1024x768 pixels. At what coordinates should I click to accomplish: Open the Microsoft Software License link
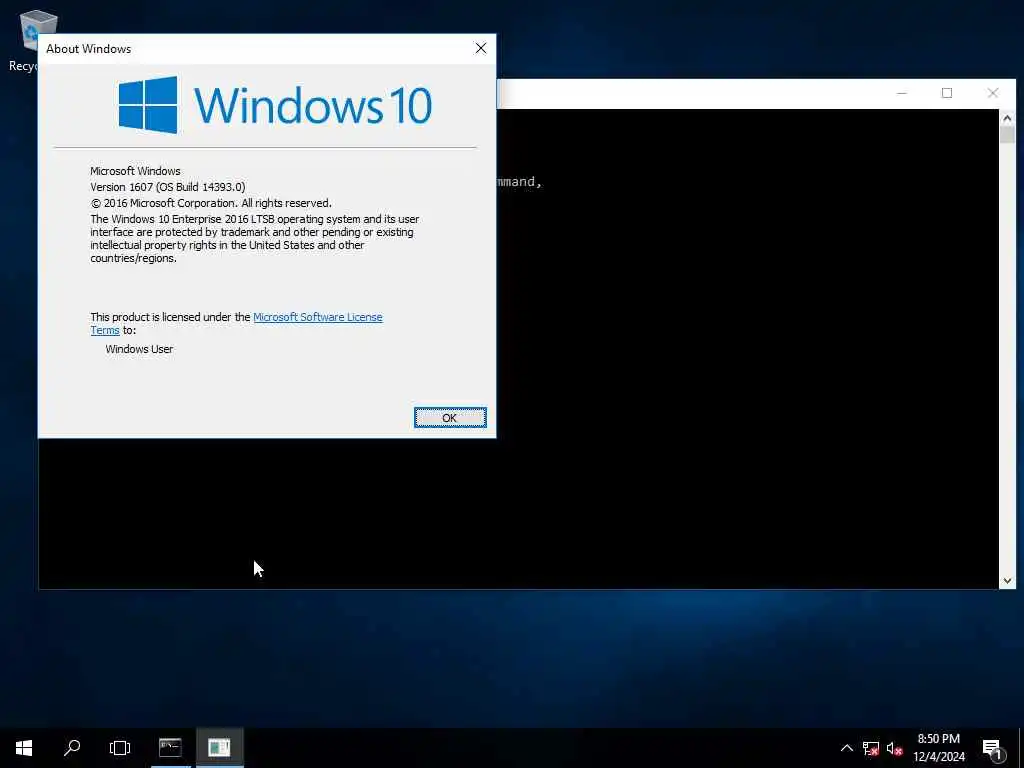(x=317, y=317)
